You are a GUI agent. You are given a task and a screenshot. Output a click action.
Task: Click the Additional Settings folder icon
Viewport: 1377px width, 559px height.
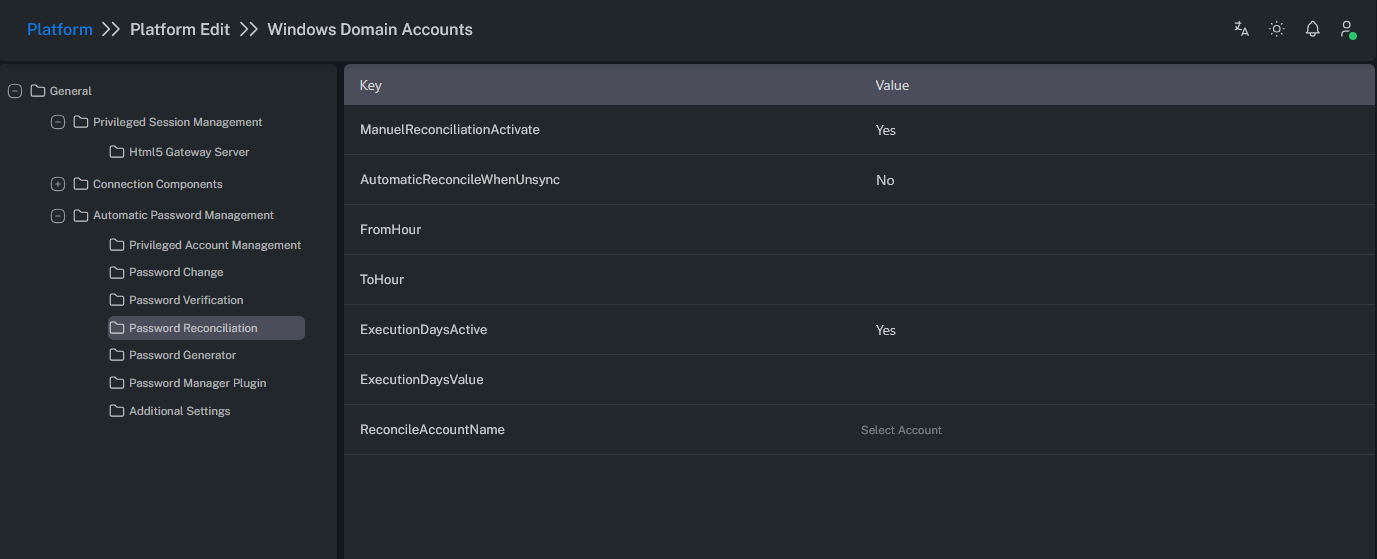pos(117,411)
